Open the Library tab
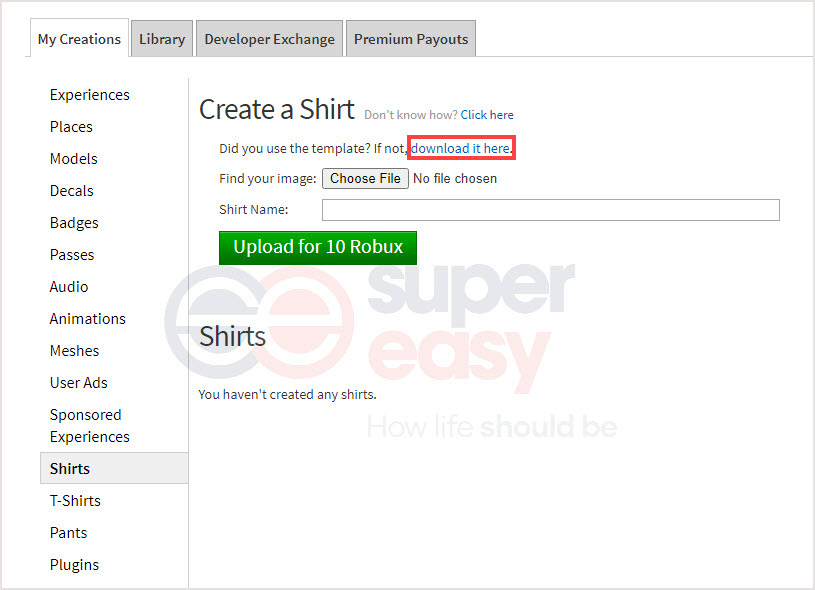Image resolution: width=815 pixels, height=590 pixels. [x=162, y=39]
